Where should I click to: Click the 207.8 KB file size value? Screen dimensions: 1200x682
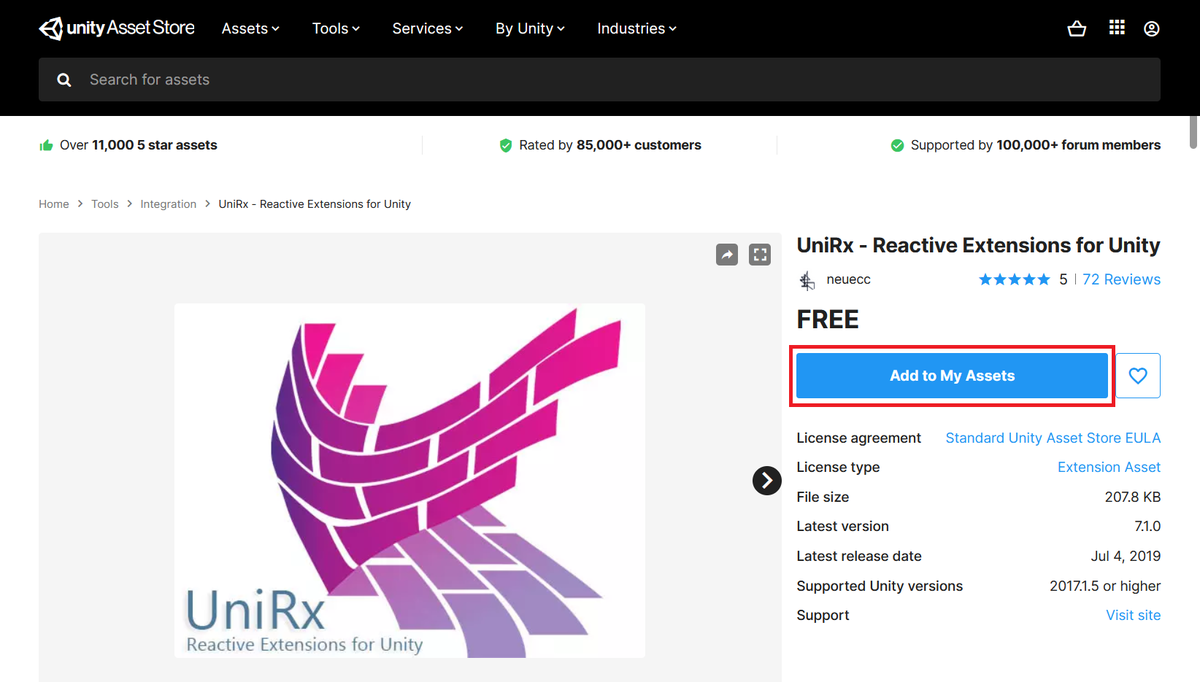pyautogui.click(x=1133, y=497)
